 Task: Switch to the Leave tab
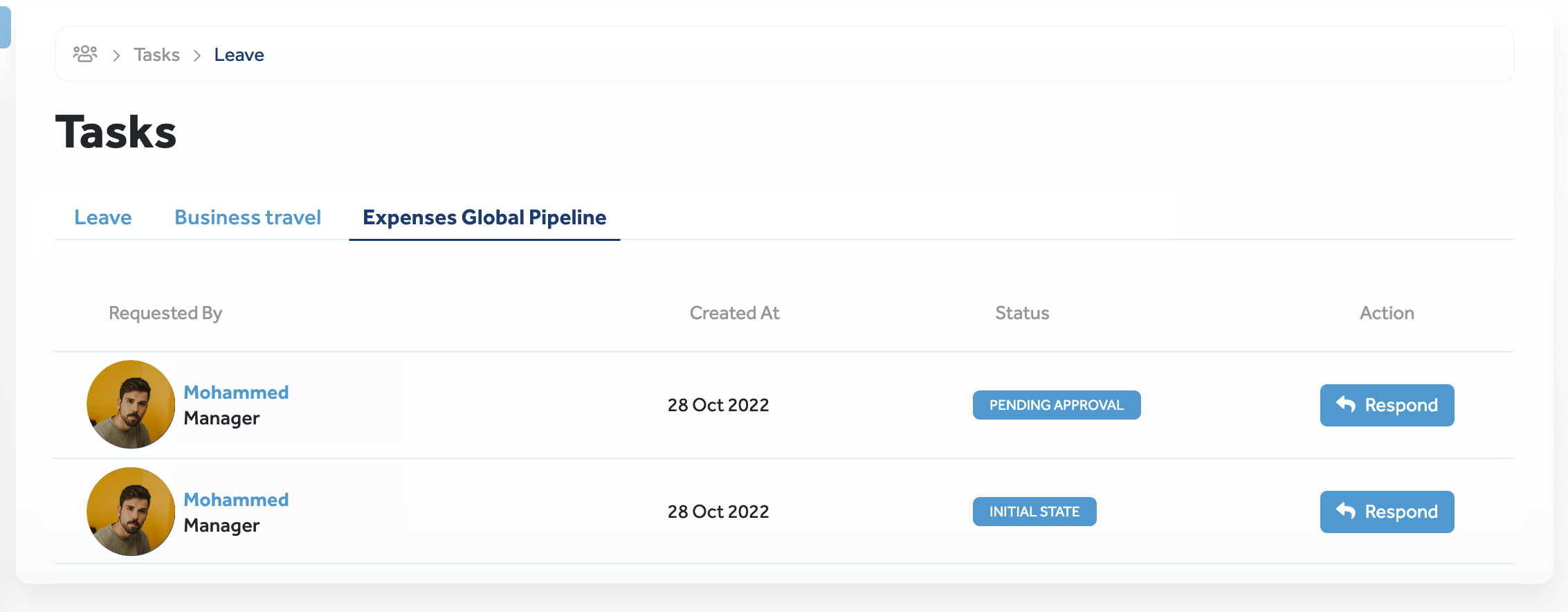tap(103, 217)
